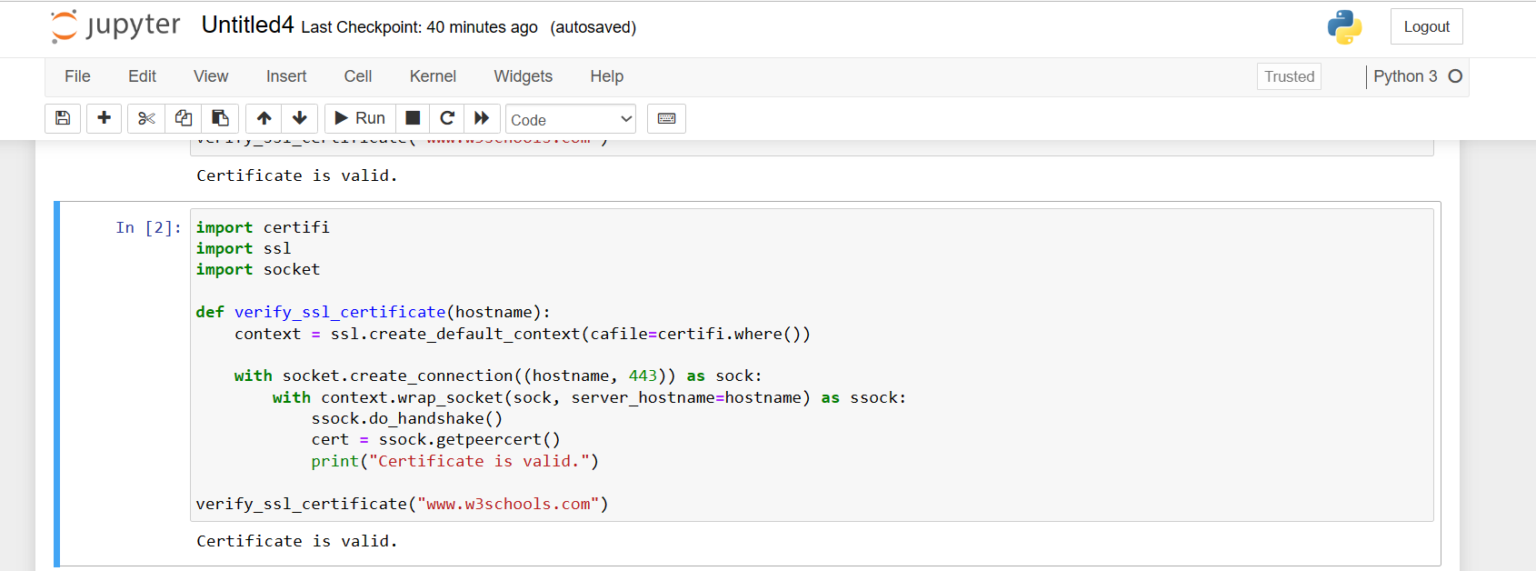
Task: Click the Logout button
Action: click(x=1426, y=27)
